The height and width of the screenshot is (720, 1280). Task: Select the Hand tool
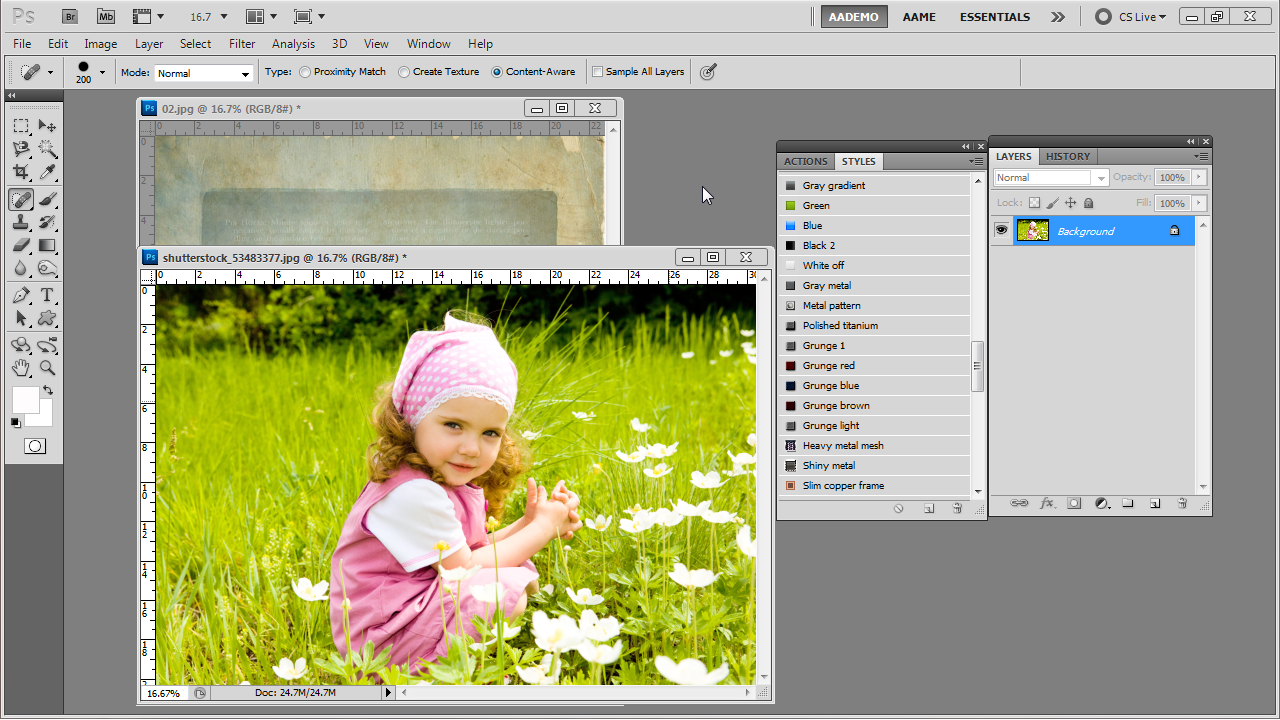(21, 368)
